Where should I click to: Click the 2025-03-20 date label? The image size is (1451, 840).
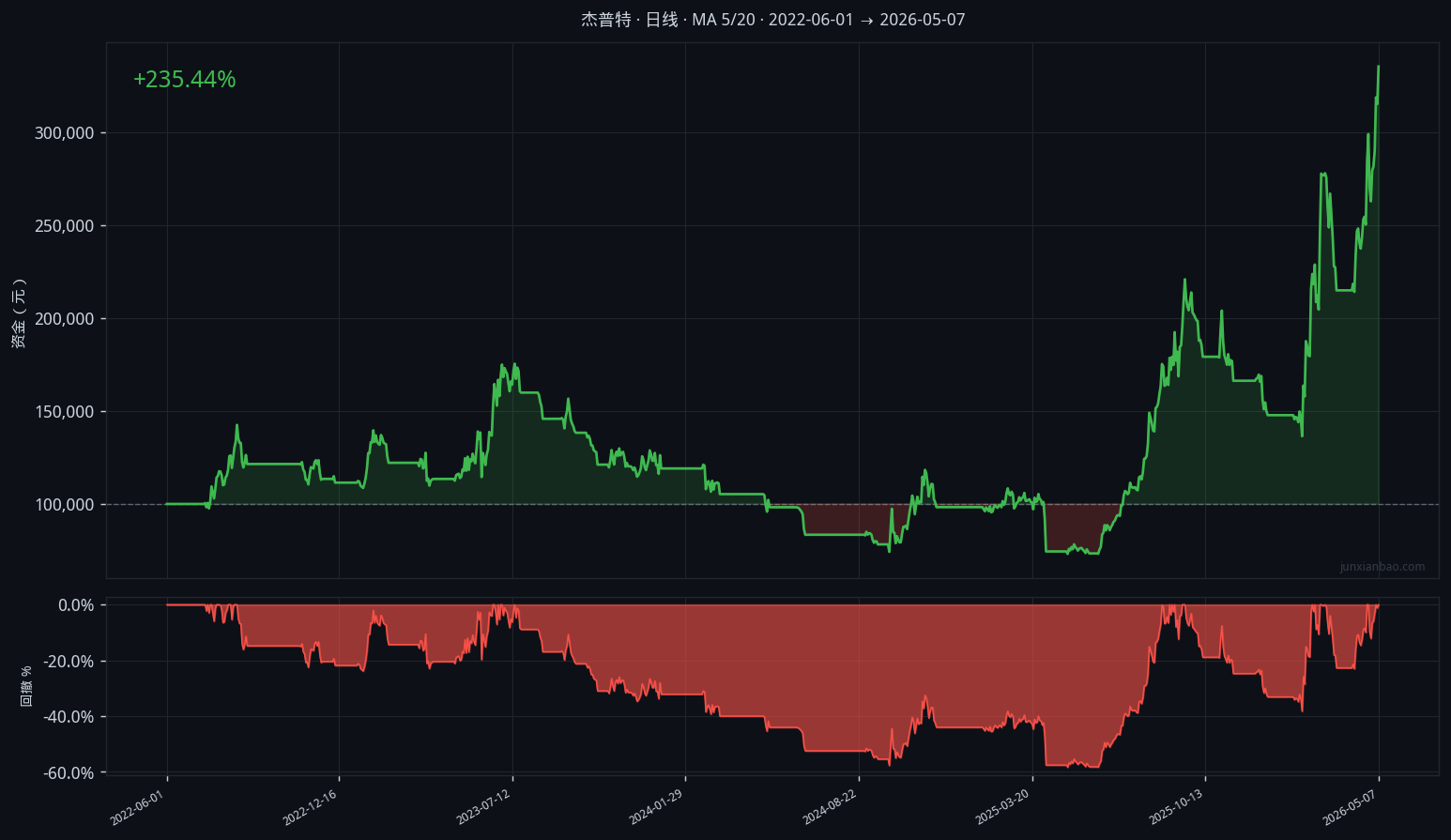point(1002,807)
